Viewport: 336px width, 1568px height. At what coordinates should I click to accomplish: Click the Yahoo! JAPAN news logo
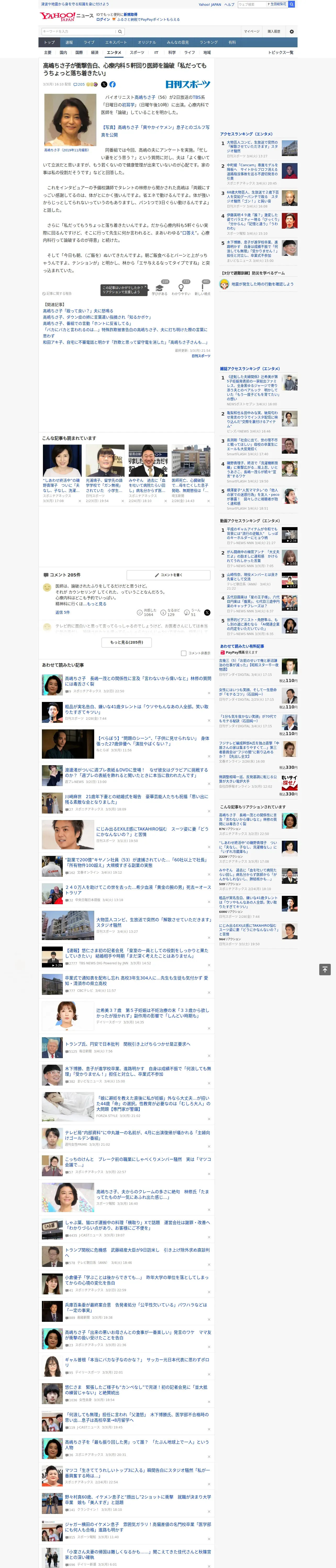tap(67, 16)
